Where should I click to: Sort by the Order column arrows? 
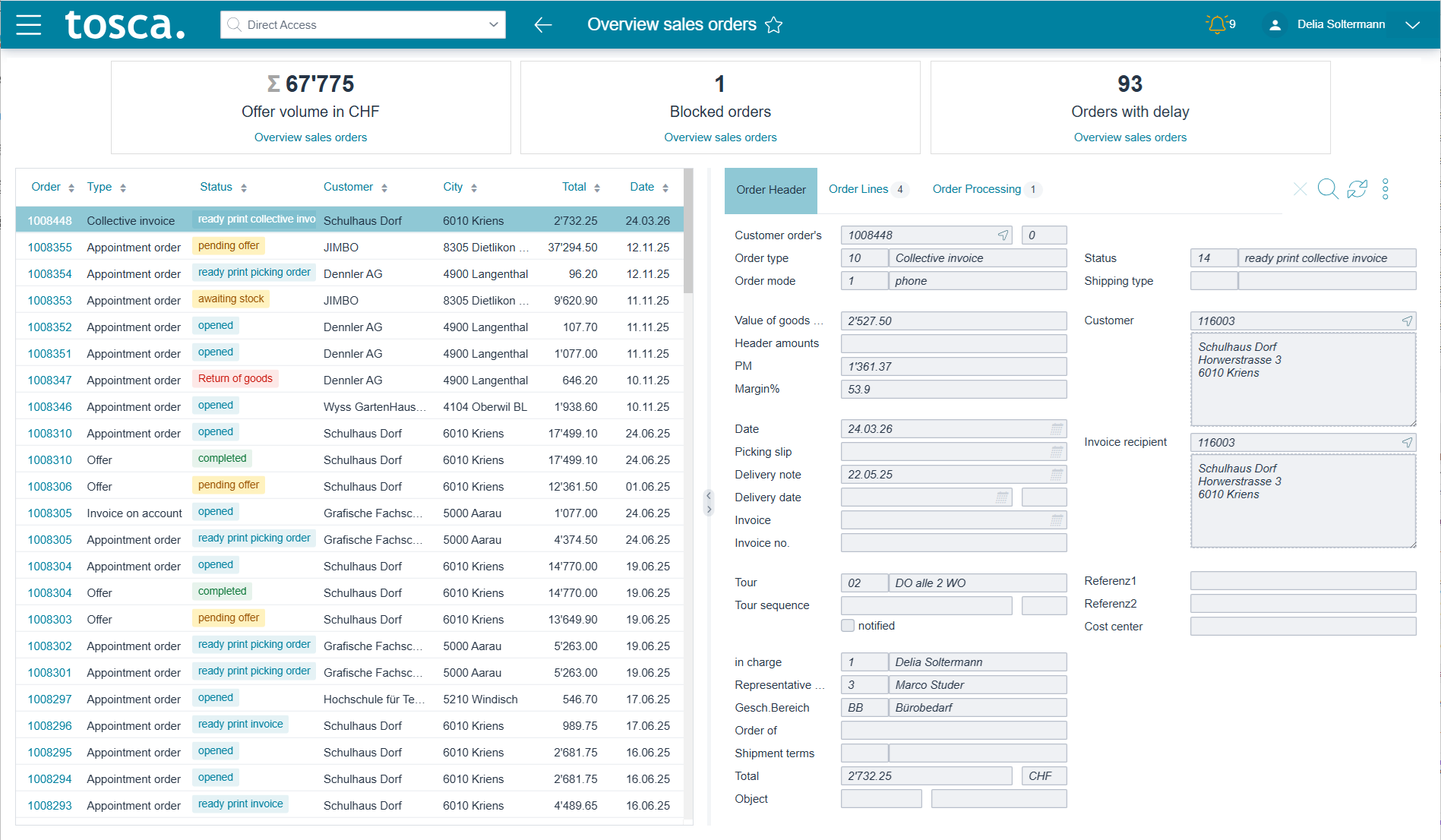(71, 188)
